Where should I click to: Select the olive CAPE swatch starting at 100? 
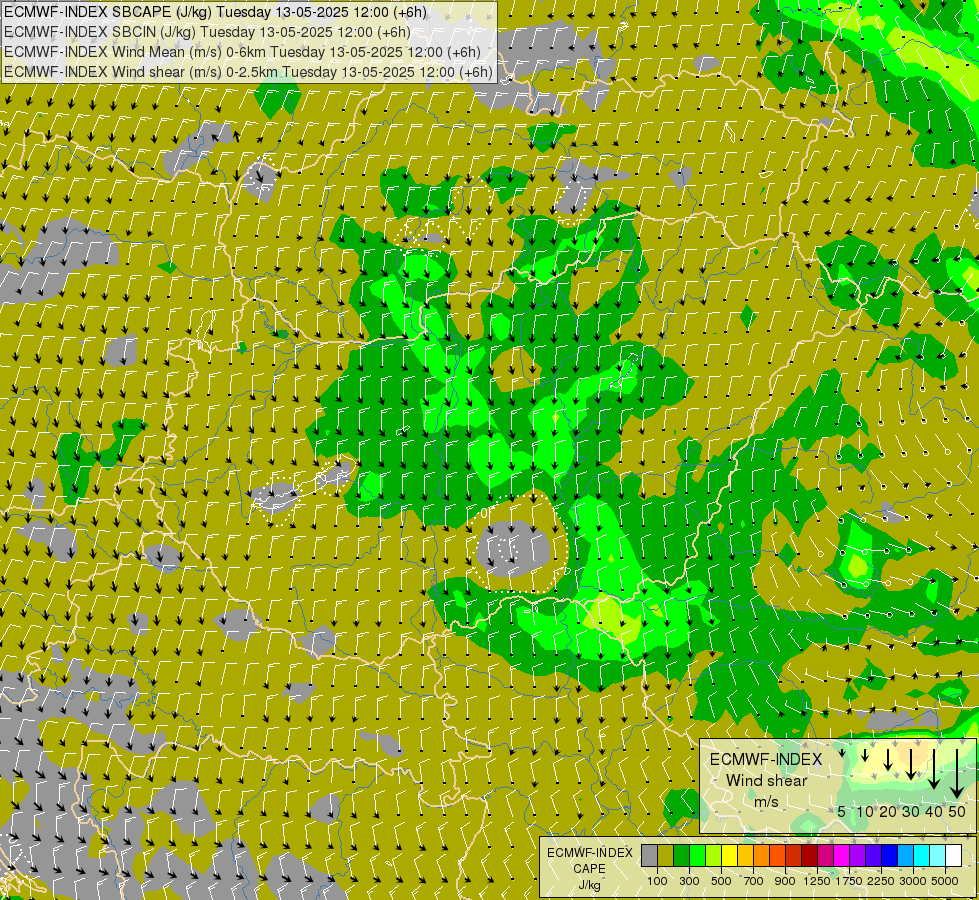coord(666,856)
